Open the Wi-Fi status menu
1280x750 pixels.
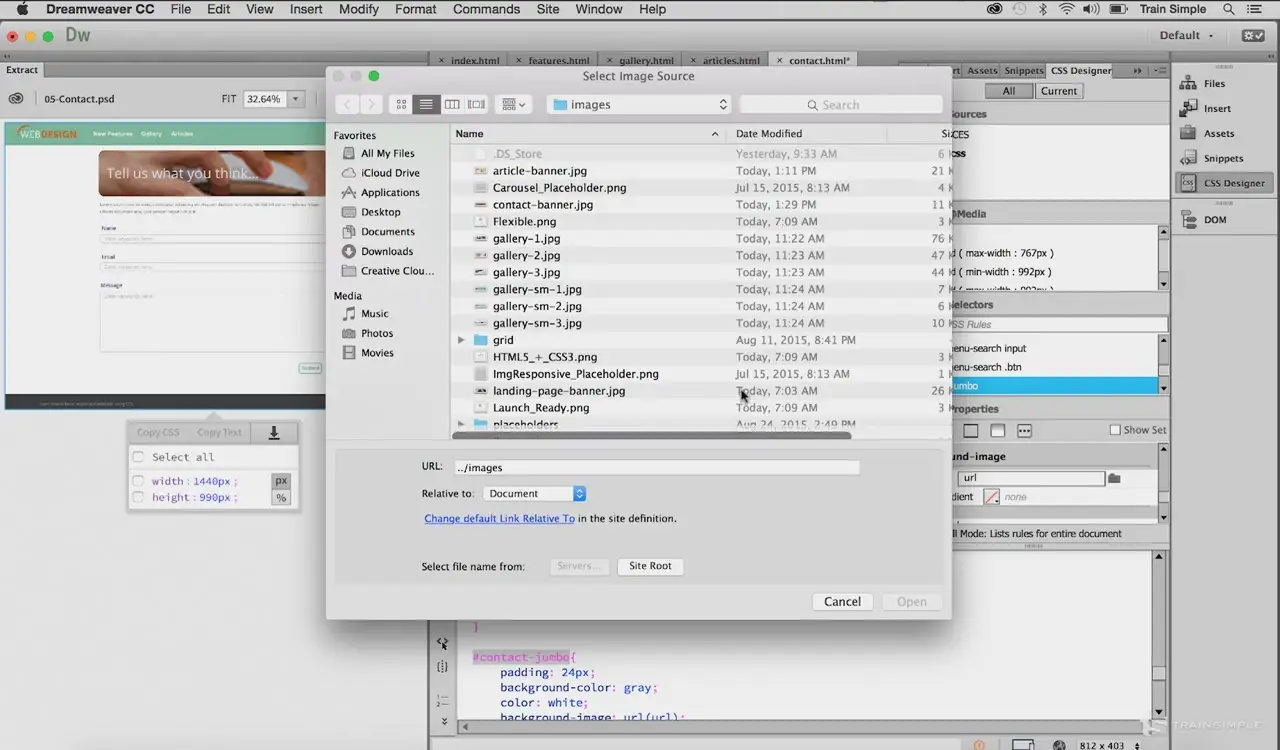tap(1066, 9)
